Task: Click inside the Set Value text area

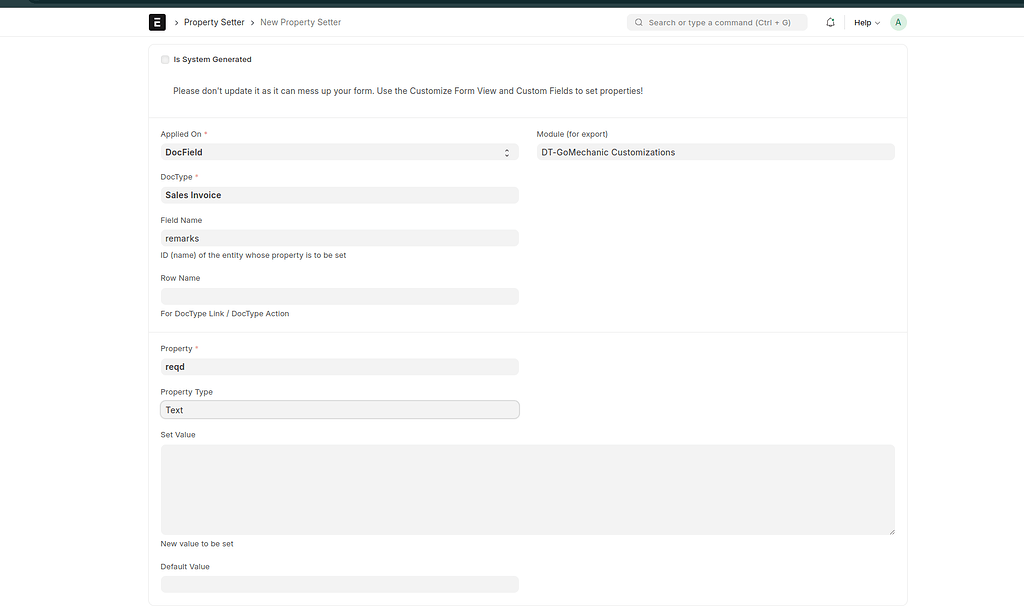Action: [x=527, y=489]
